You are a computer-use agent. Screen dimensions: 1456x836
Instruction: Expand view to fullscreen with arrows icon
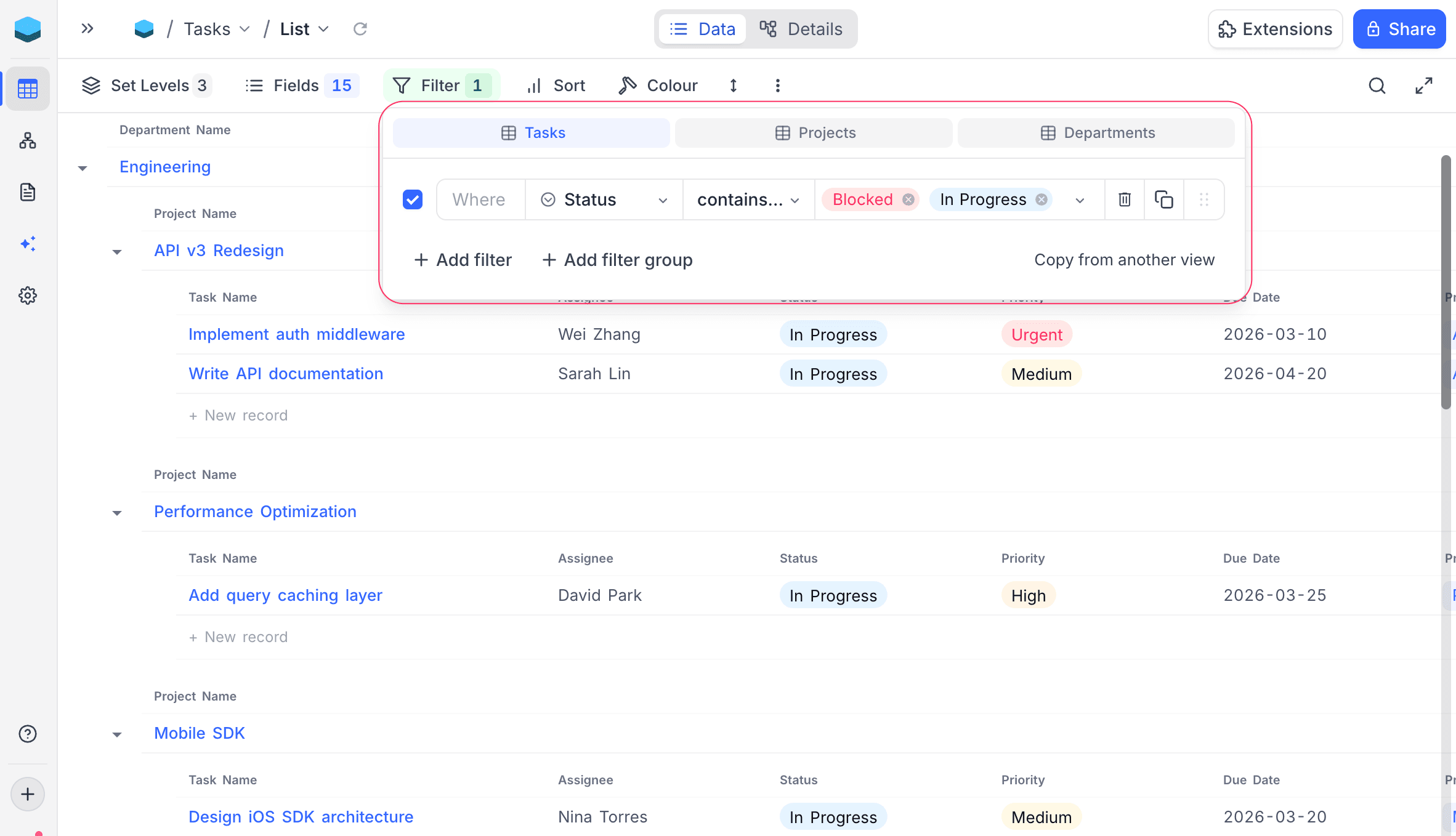[x=1423, y=86]
